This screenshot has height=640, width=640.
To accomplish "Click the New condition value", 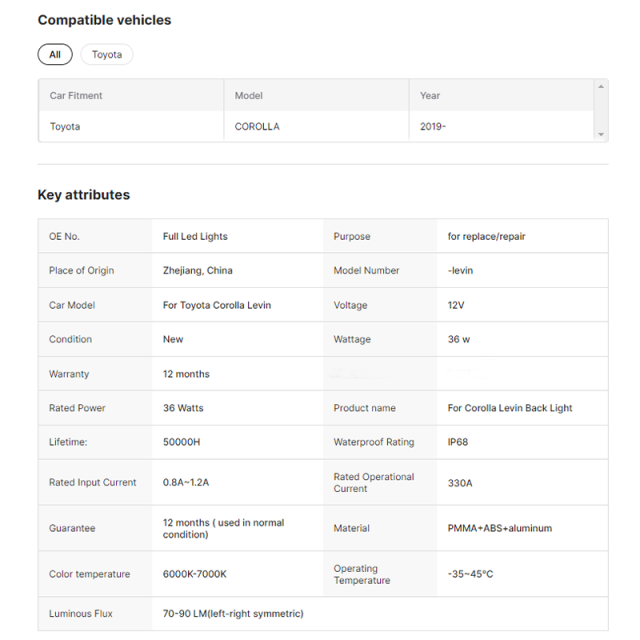I will 173,339.
